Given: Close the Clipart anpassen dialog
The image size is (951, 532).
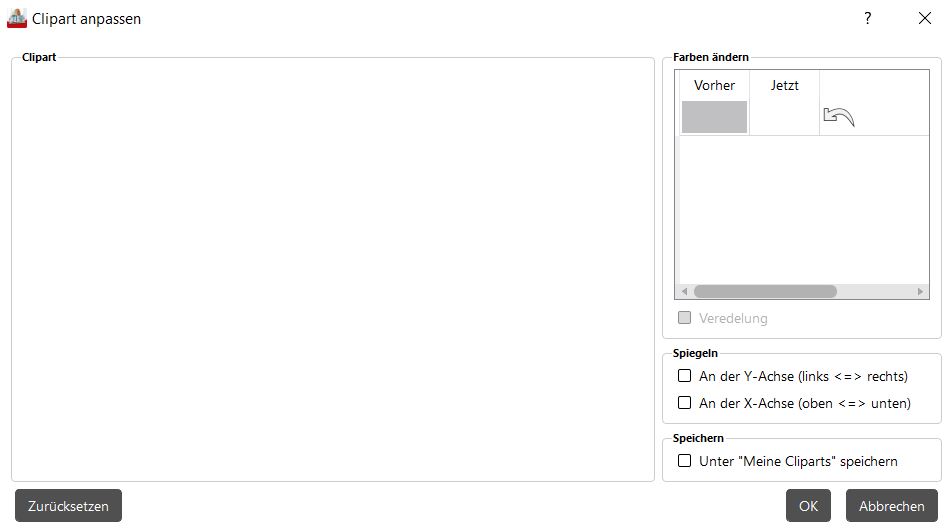Looking at the screenshot, I should pyautogui.click(x=924, y=18).
